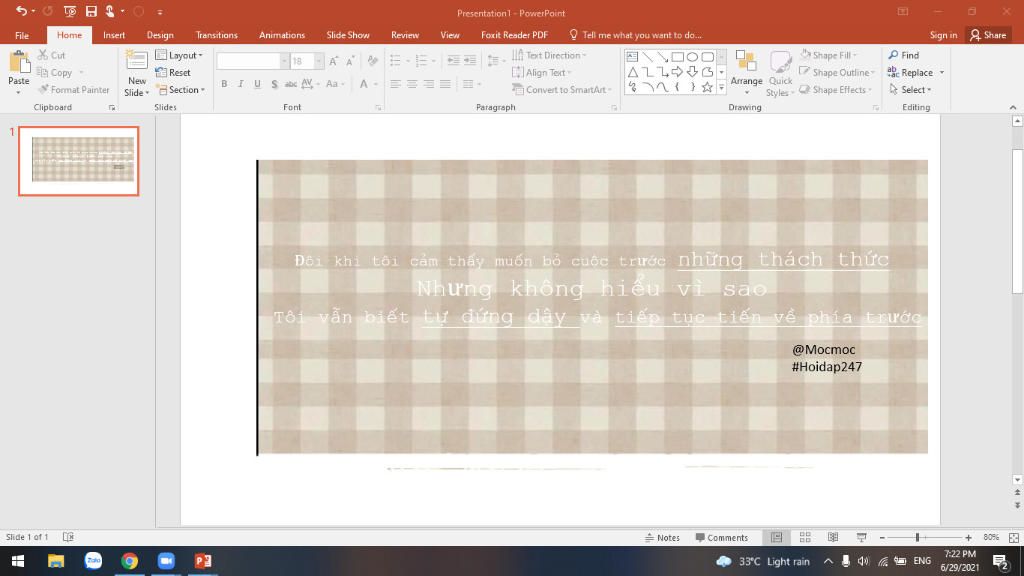Toggle Italic formatting

240,84
